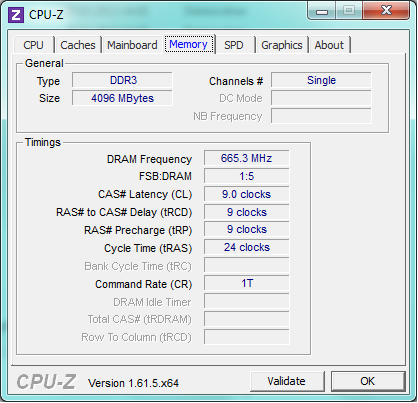Click the Cycle Time 24 clocks field

247,247
